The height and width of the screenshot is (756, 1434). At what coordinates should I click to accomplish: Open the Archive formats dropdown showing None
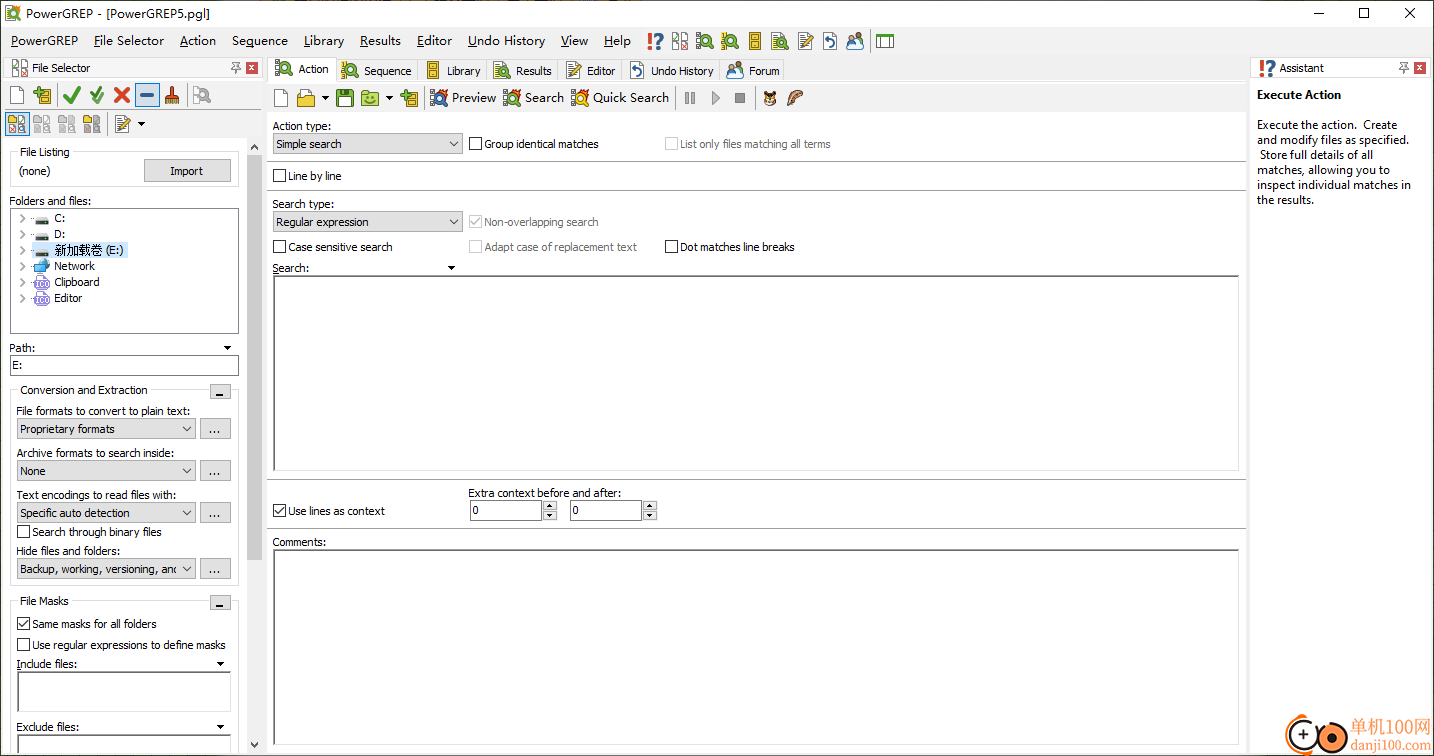tap(106, 471)
